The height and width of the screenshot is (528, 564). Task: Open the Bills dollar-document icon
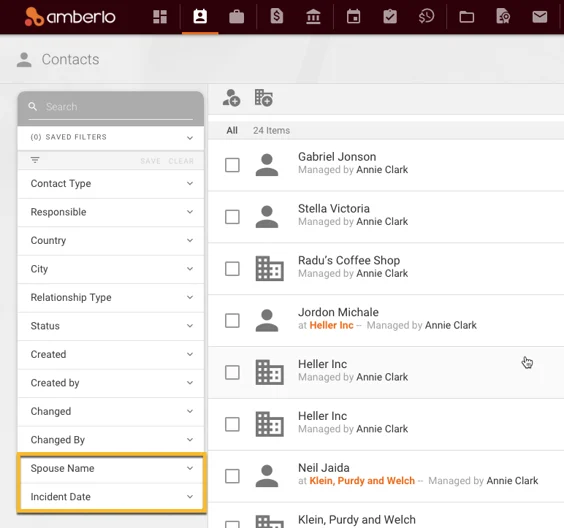pos(277,17)
